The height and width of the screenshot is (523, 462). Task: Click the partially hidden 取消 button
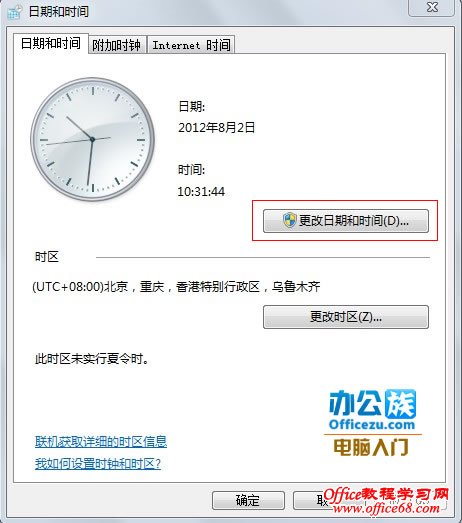310,500
